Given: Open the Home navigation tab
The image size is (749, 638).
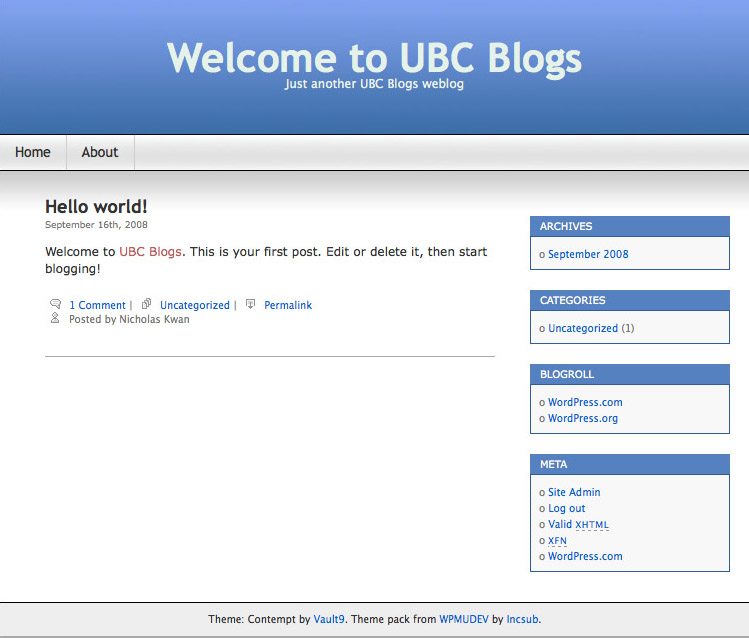Looking at the screenshot, I should point(32,152).
